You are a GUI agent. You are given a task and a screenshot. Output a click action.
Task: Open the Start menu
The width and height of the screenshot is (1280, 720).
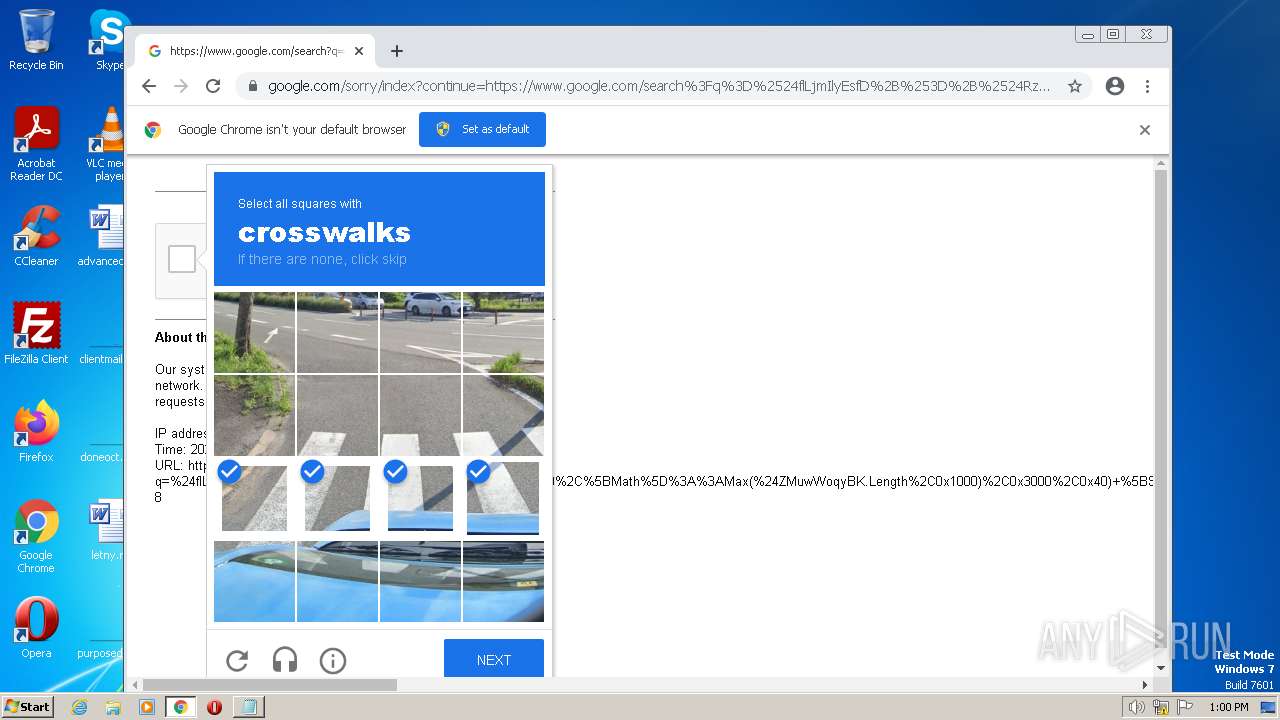(27, 706)
